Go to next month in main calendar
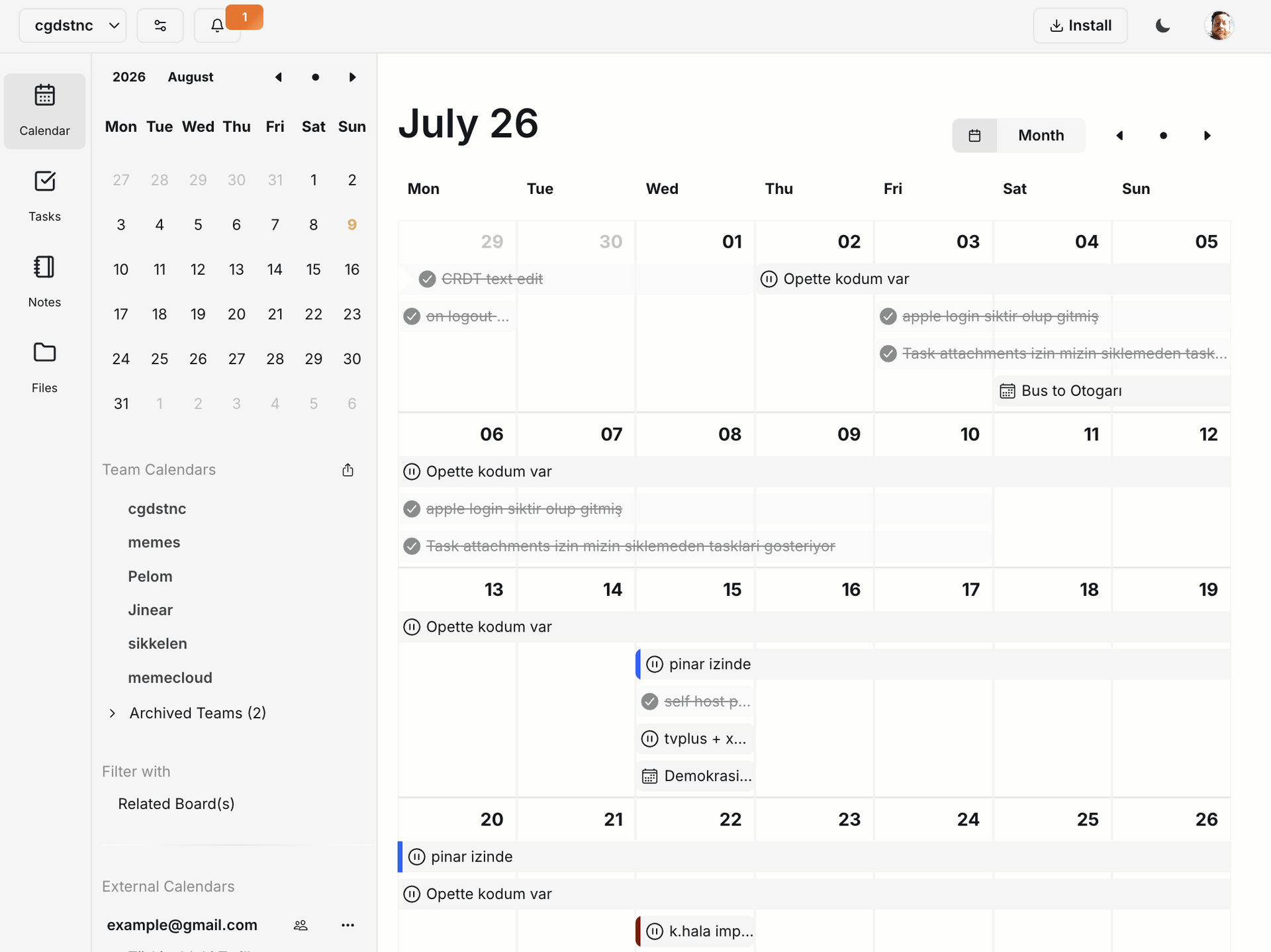The height and width of the screenshot is (952, 1271). 1207,136
